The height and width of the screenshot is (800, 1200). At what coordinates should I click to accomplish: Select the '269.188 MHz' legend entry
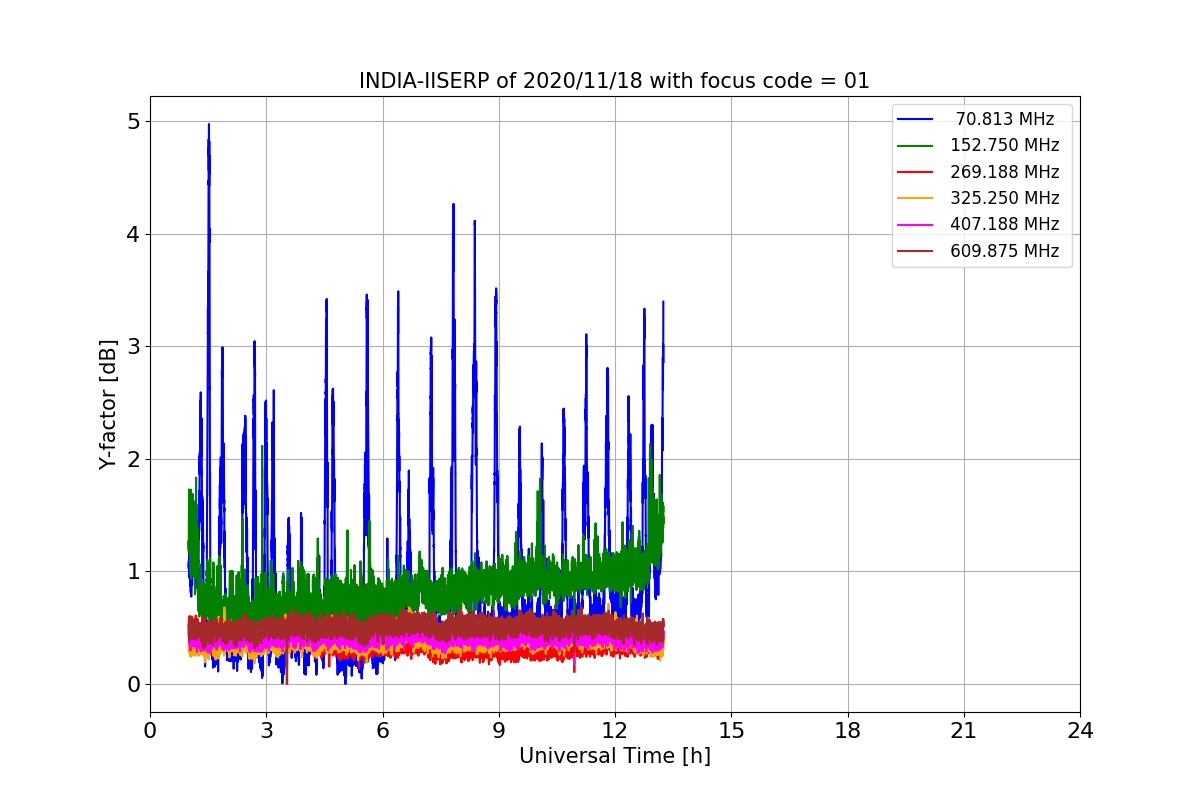point(1005,172)
